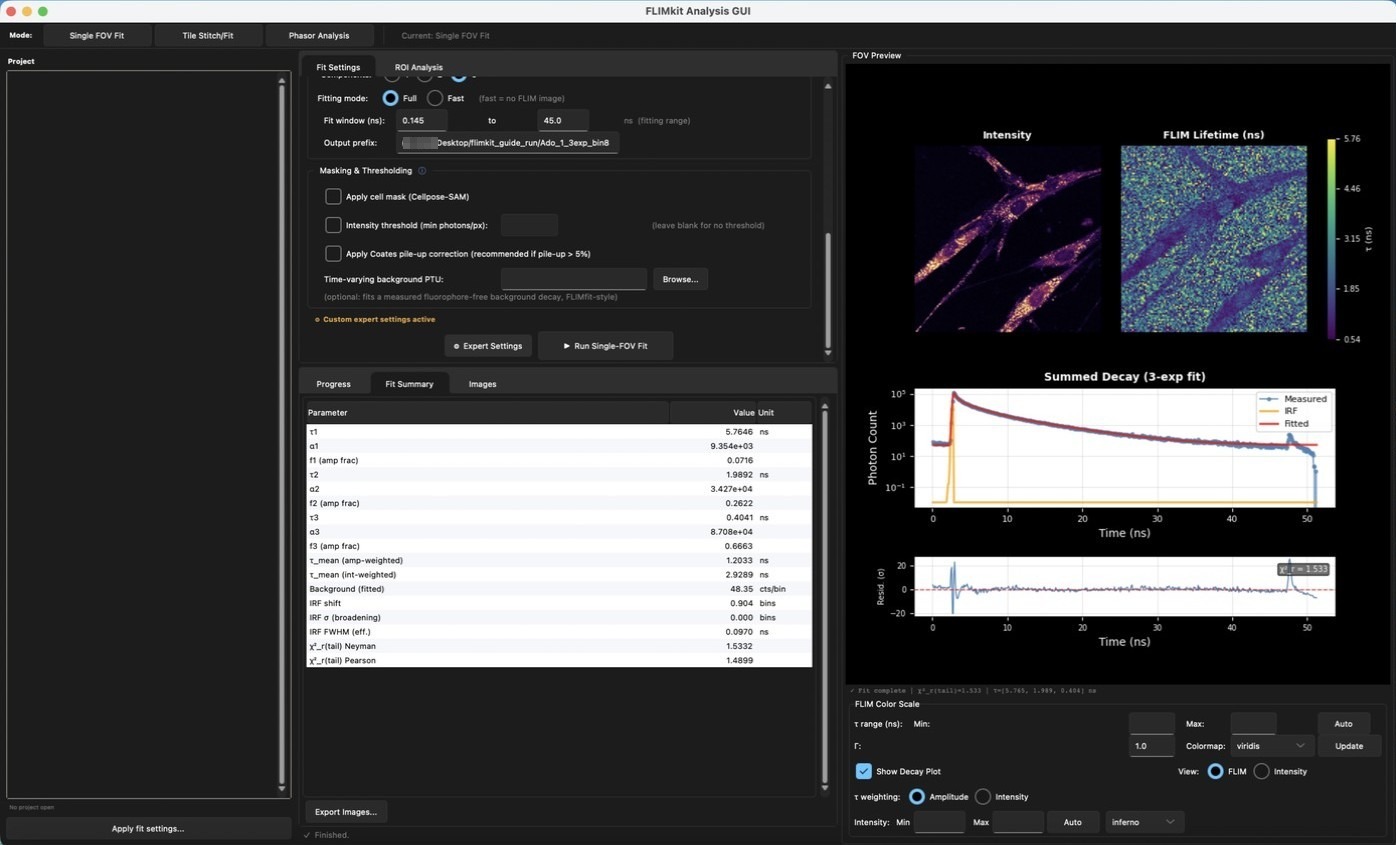
Task: Select Full fitting mode
Action: [390, 98]
